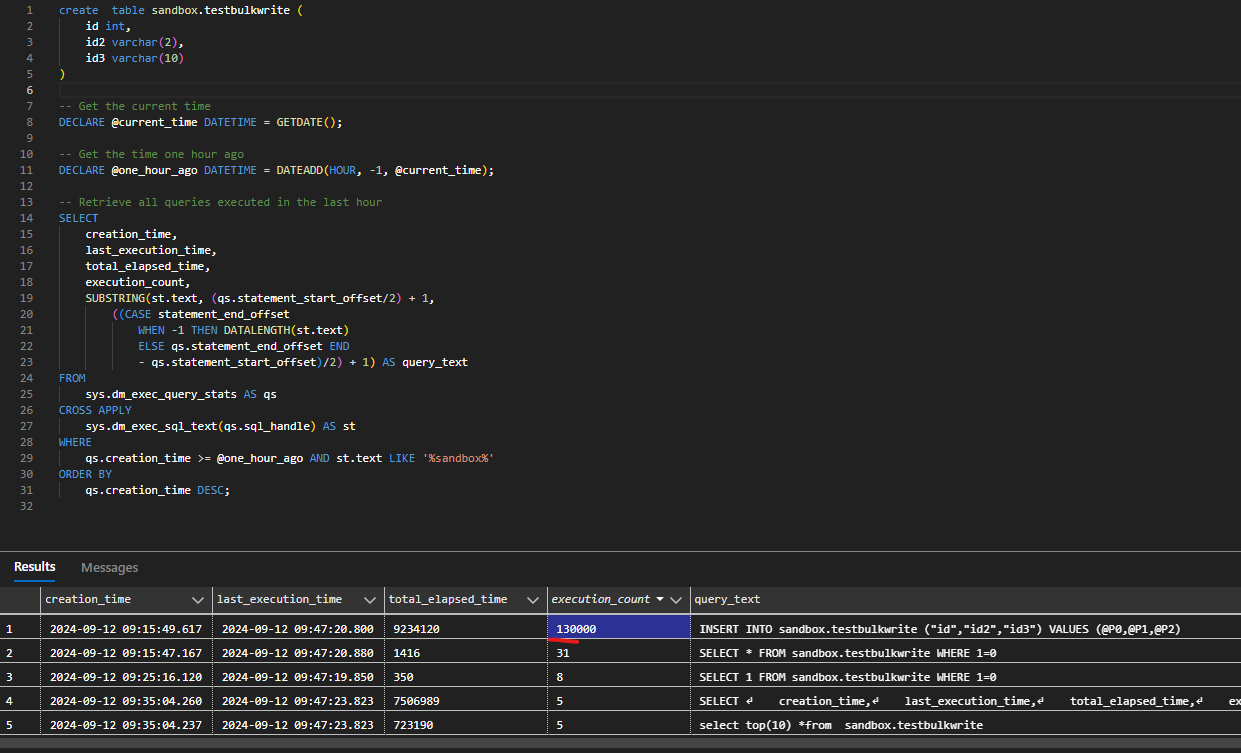This screenshot has height=753, width=1241.
Task: Click the '%sandbox%' string literal
Action: 459,458
